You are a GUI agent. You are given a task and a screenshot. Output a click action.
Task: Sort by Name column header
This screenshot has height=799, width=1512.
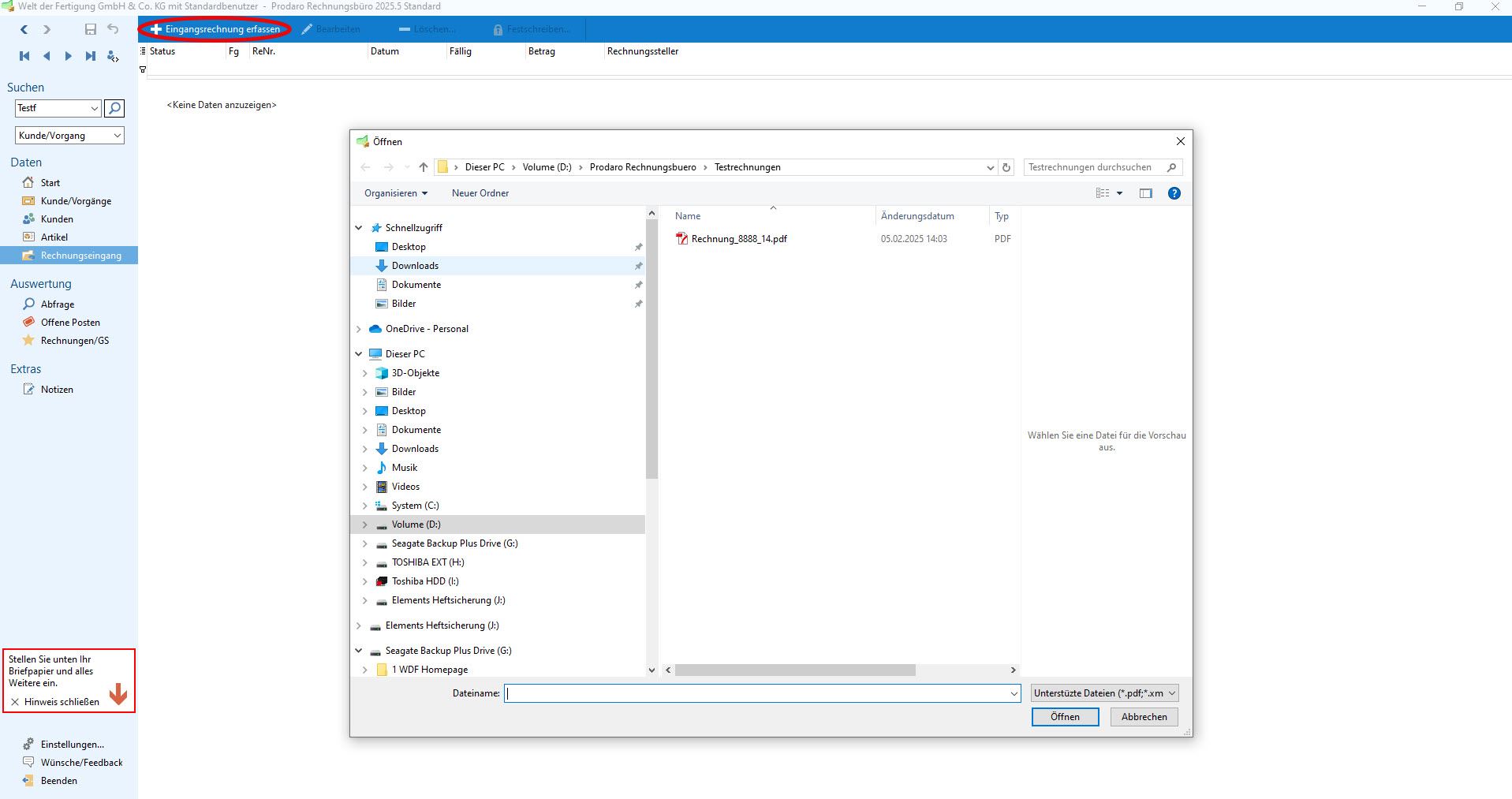coord(688,216)
